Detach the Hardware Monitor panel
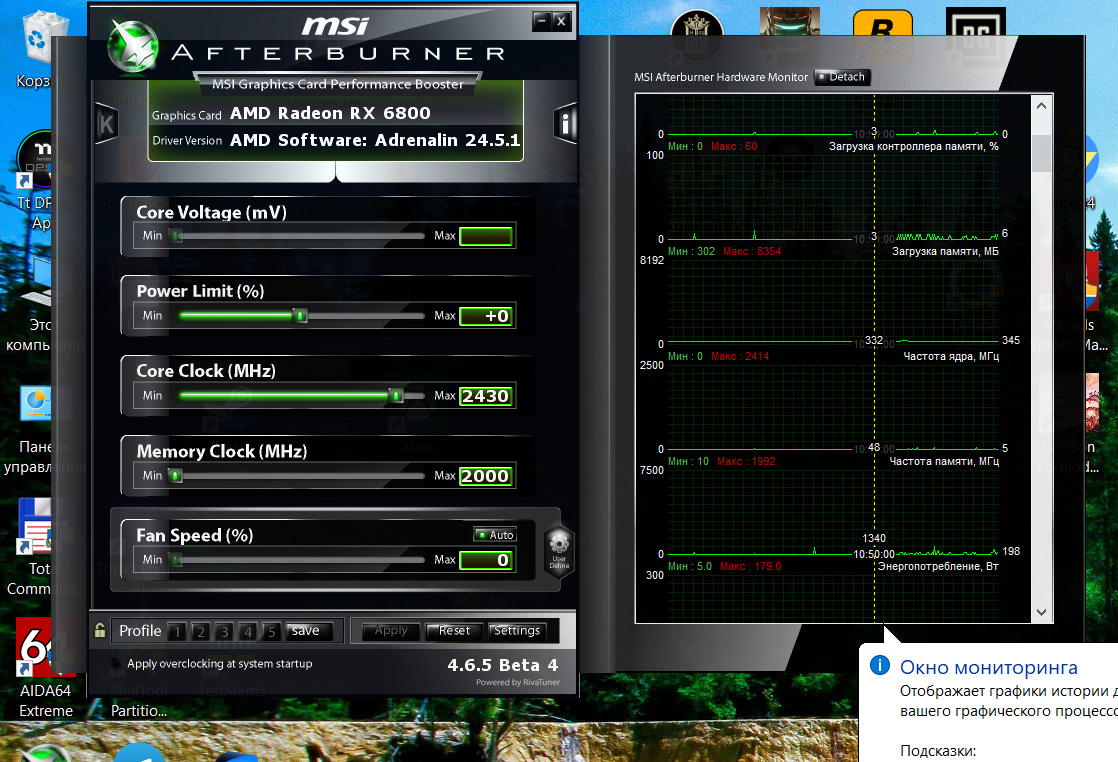This screenshot has width=1118, height=762. point(842,77)
